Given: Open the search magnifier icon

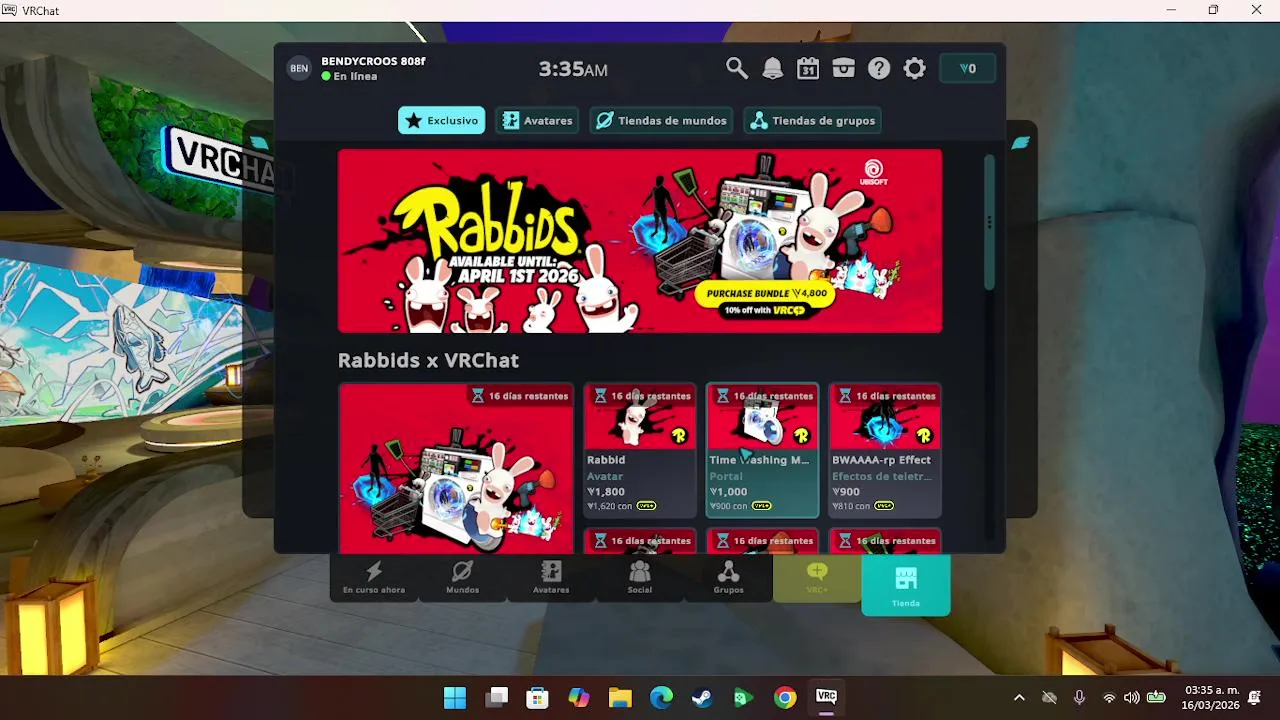Looking at the screenshot, I should click(736, 68).
